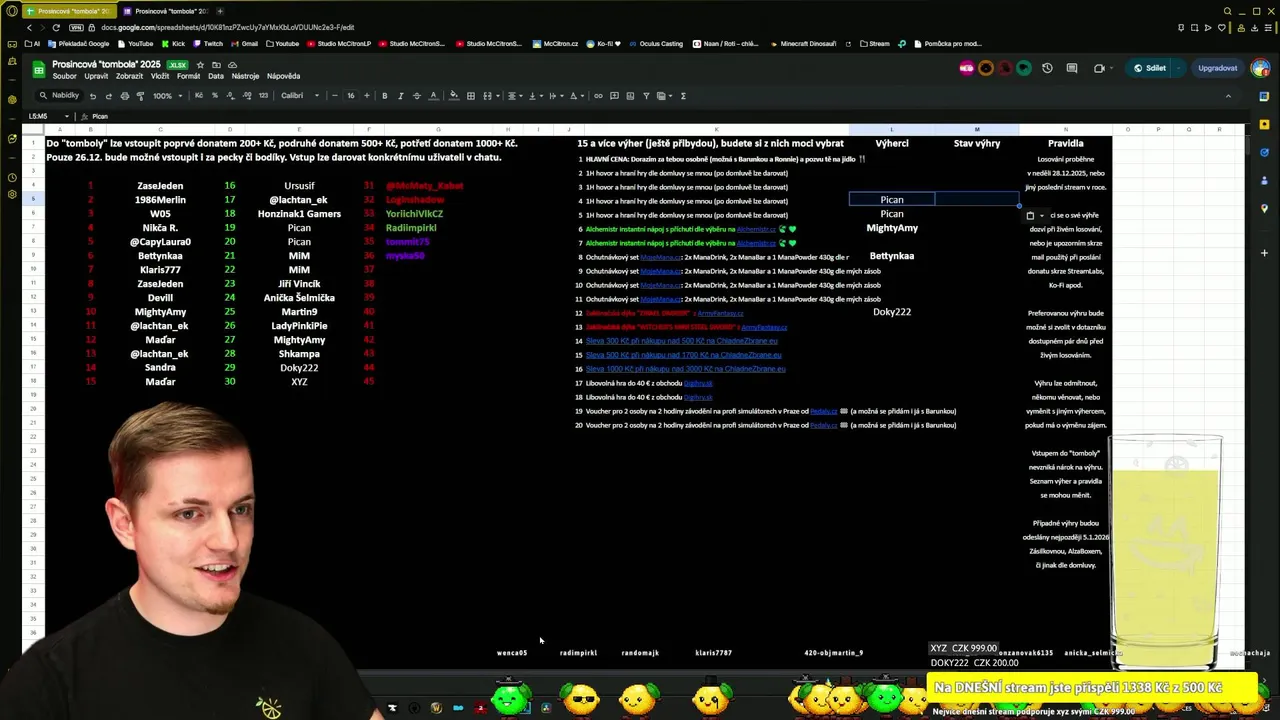Star the document with the star icon
Viewport: 1280px width, 720px height.
200,65
